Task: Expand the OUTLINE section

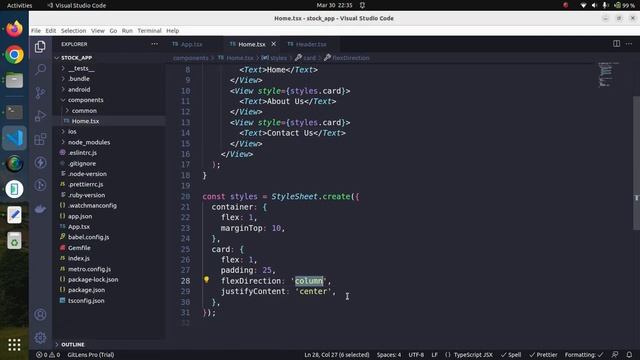Action: (x=73, y=344)
